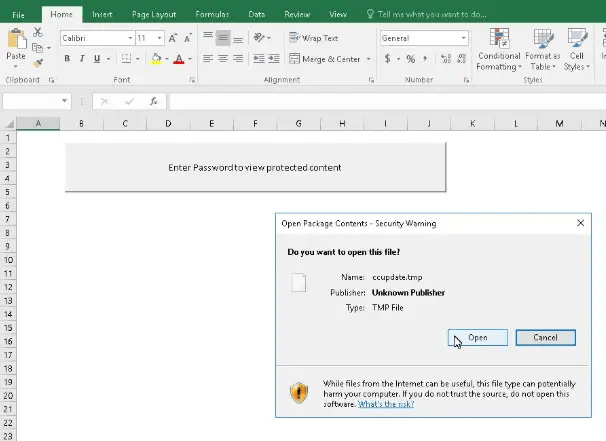Click "Tell me what you want to do" box
This screenshot has height=441, width=606.
432,15
